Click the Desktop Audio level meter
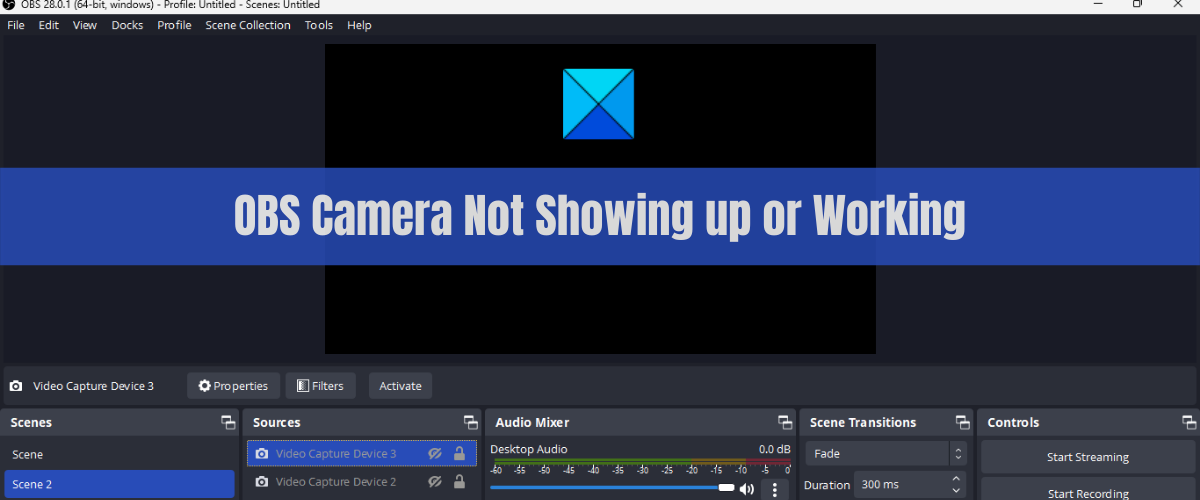The image size is (1200, 500). coord(640,462)
